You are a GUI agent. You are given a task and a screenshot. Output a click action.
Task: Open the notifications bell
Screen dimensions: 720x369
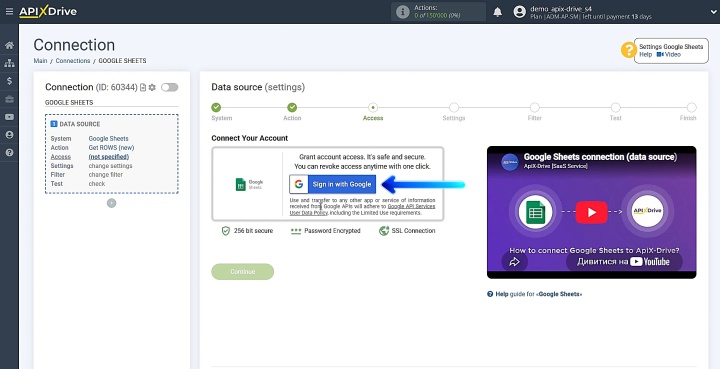498,12
